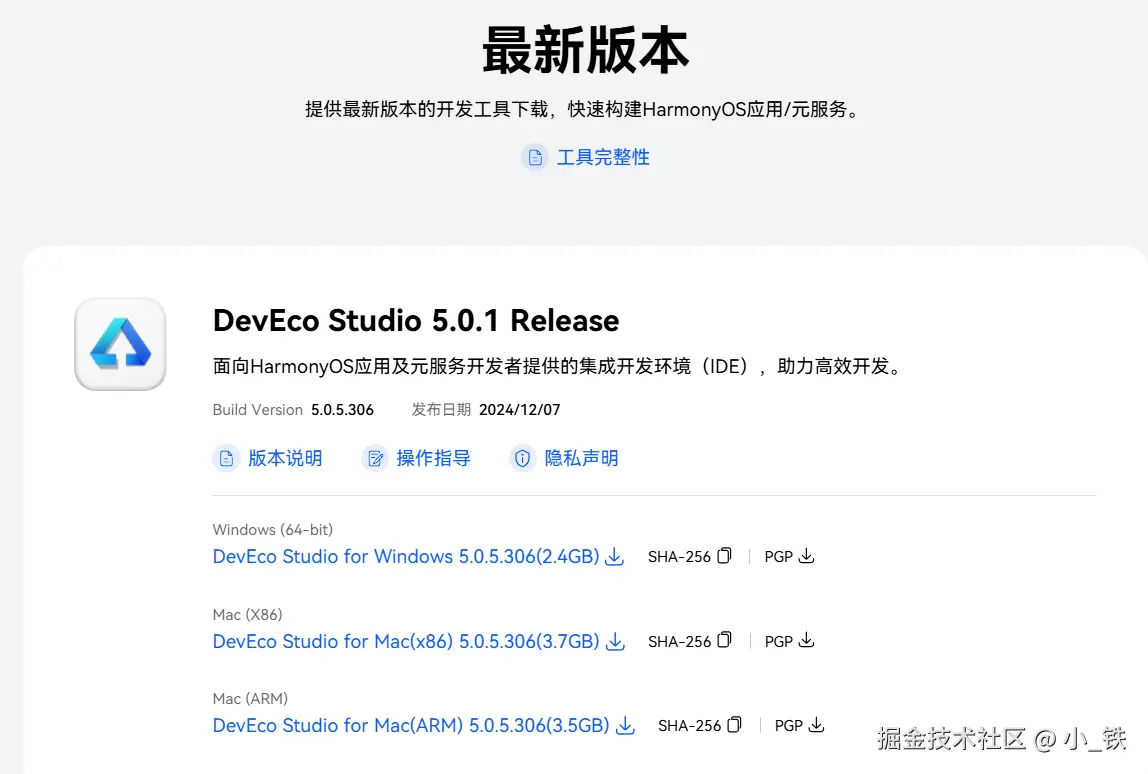Copy SHA-256 icon in Mac(x86) row

pyautogui.click(x=724, y=641)
